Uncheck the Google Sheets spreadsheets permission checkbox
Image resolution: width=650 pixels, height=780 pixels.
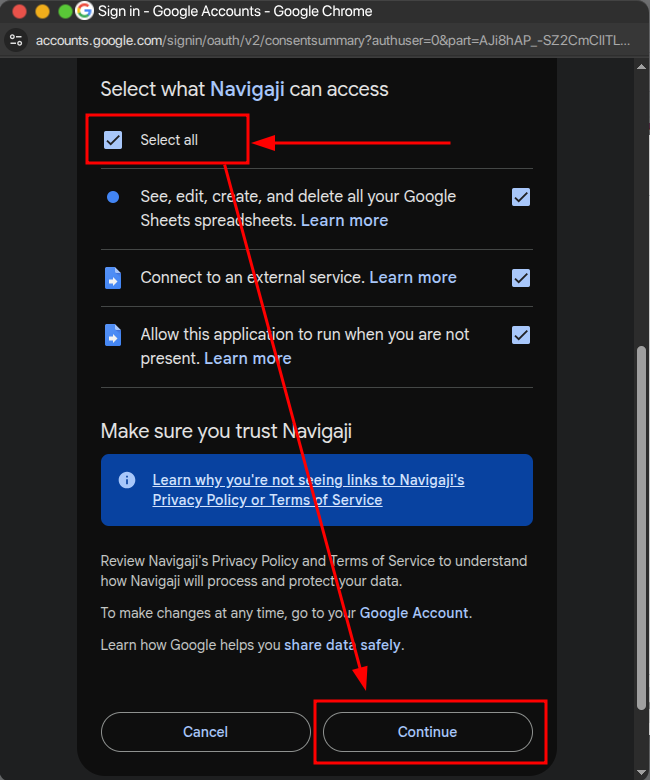[x=521, y=197]
